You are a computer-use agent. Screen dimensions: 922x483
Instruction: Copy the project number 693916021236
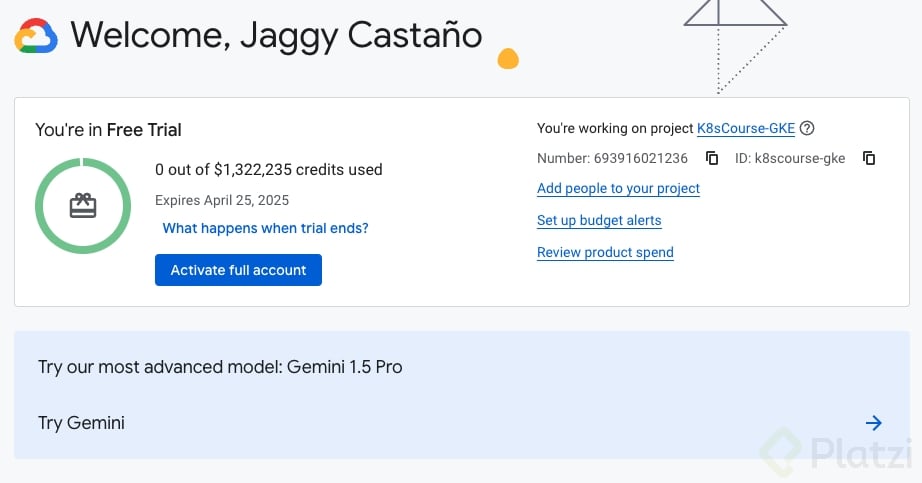(x=712, y=158)
